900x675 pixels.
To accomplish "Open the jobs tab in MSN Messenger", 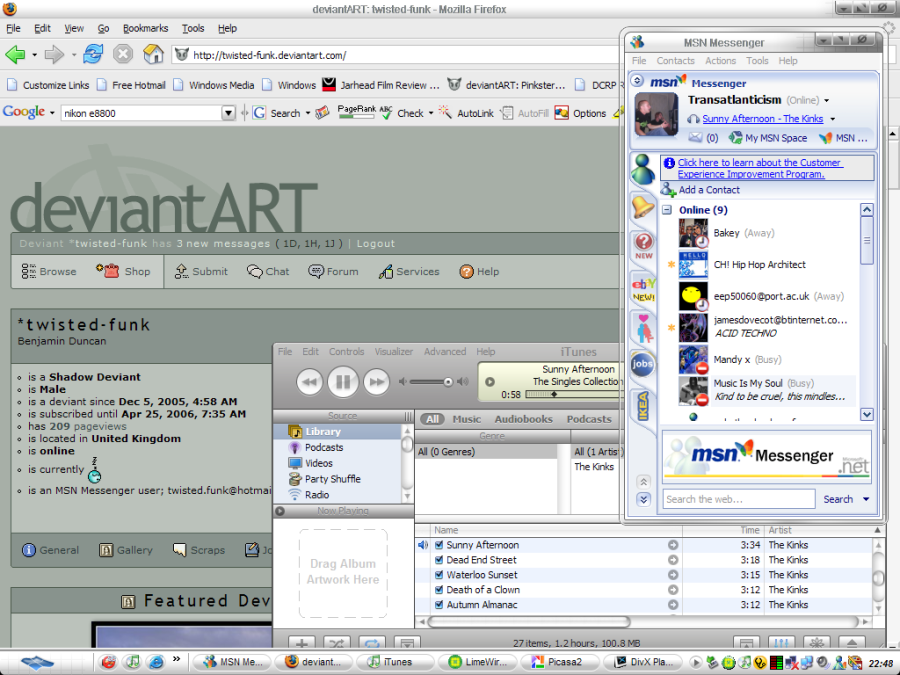I will coord(642,364).
